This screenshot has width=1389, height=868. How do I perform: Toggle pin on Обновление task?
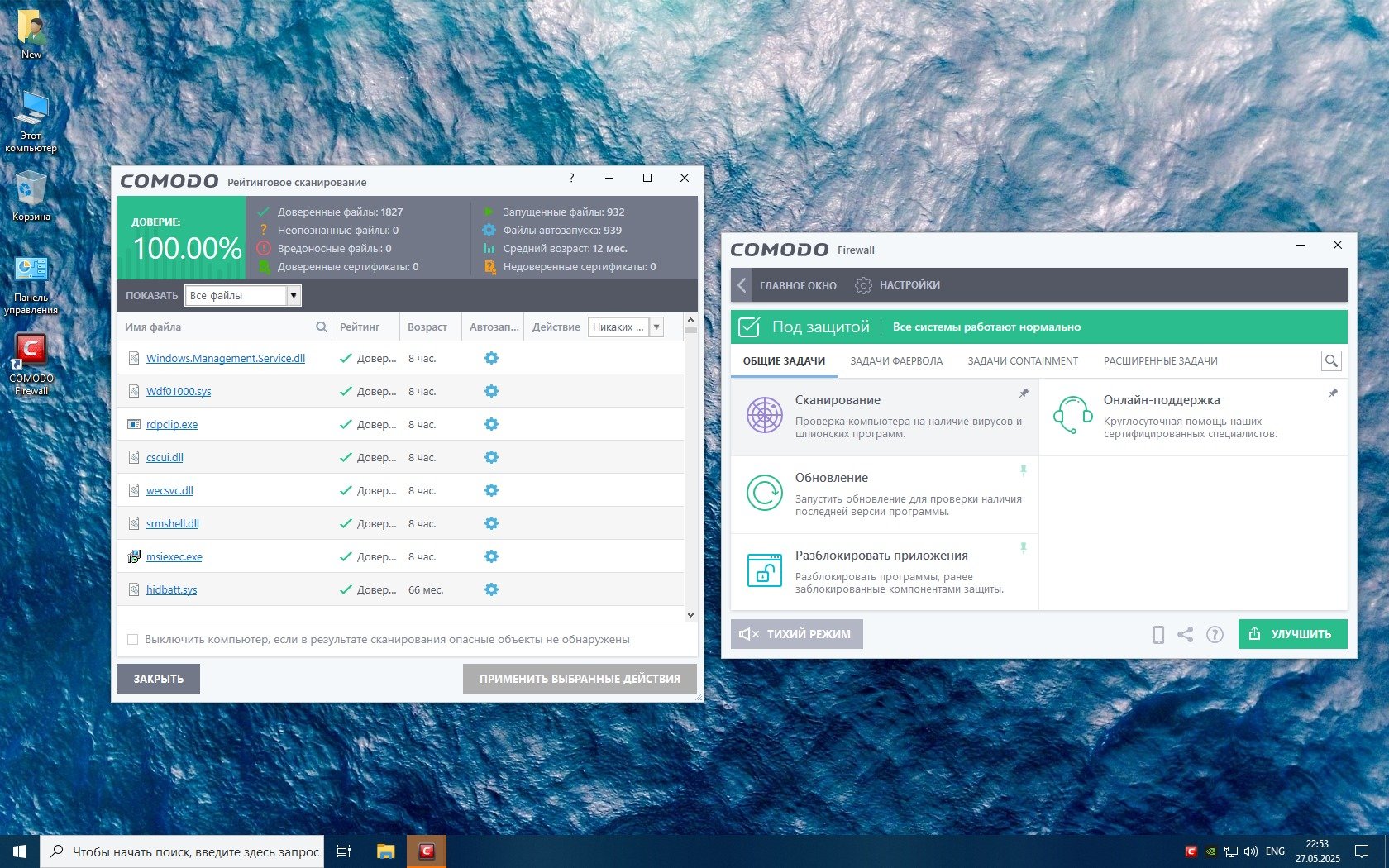click(1024, 470)
